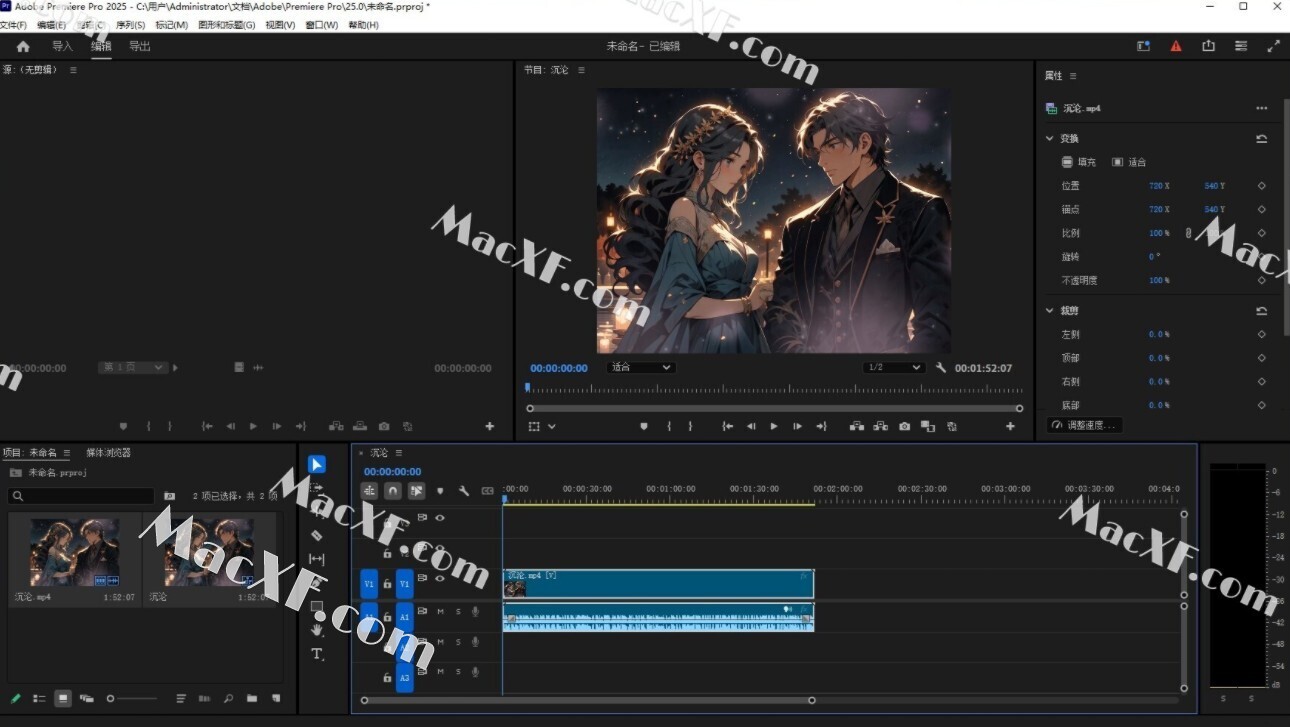
Task: Collapse the 裁剪 section chevron
Action: [1050, 311]
